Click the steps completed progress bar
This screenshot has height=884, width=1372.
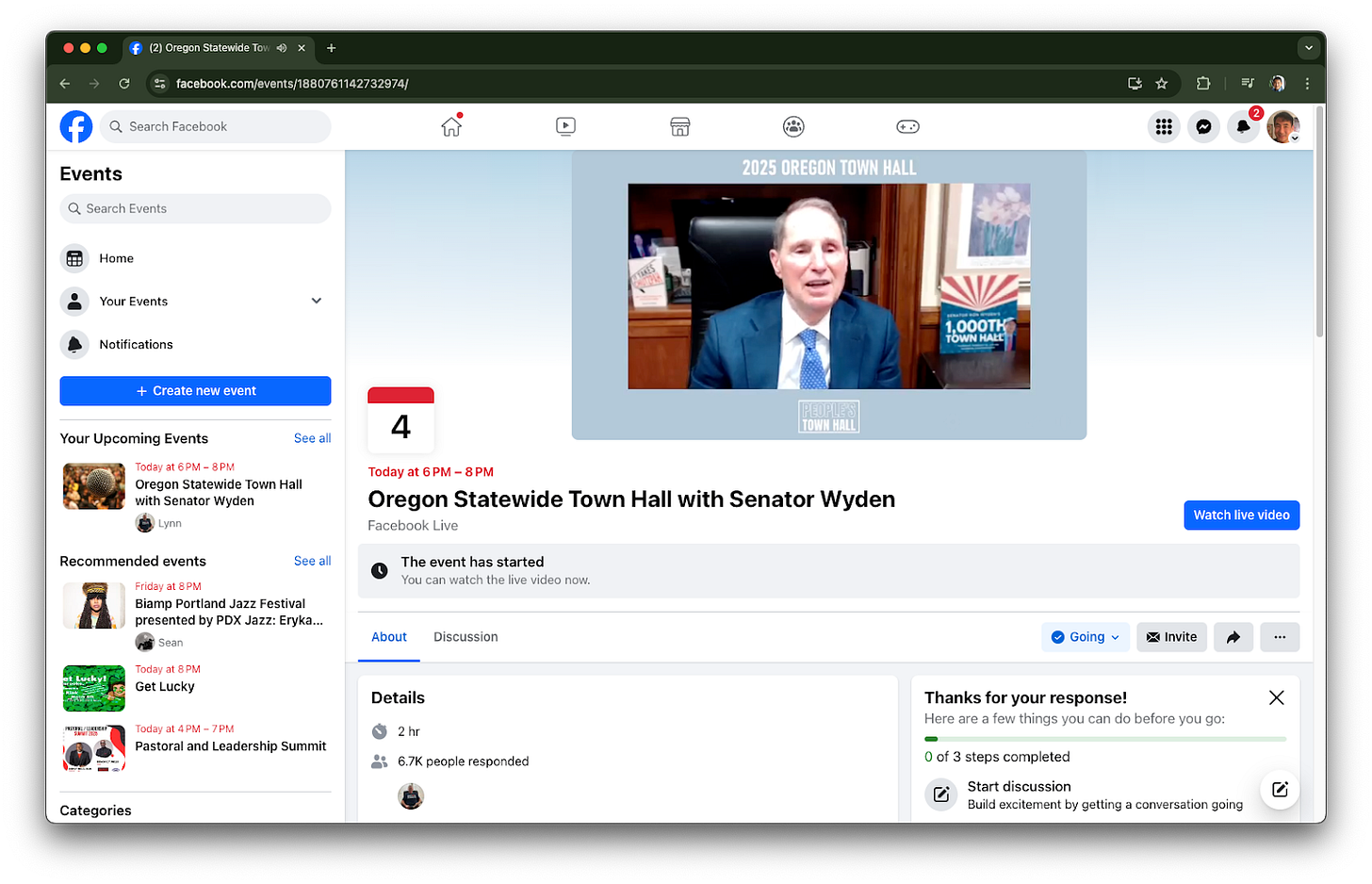[1105, 739]
